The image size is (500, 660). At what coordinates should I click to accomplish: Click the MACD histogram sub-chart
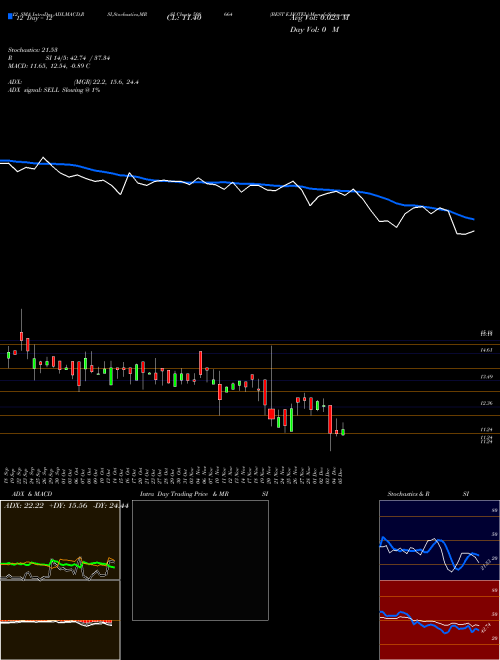[60, 620]
